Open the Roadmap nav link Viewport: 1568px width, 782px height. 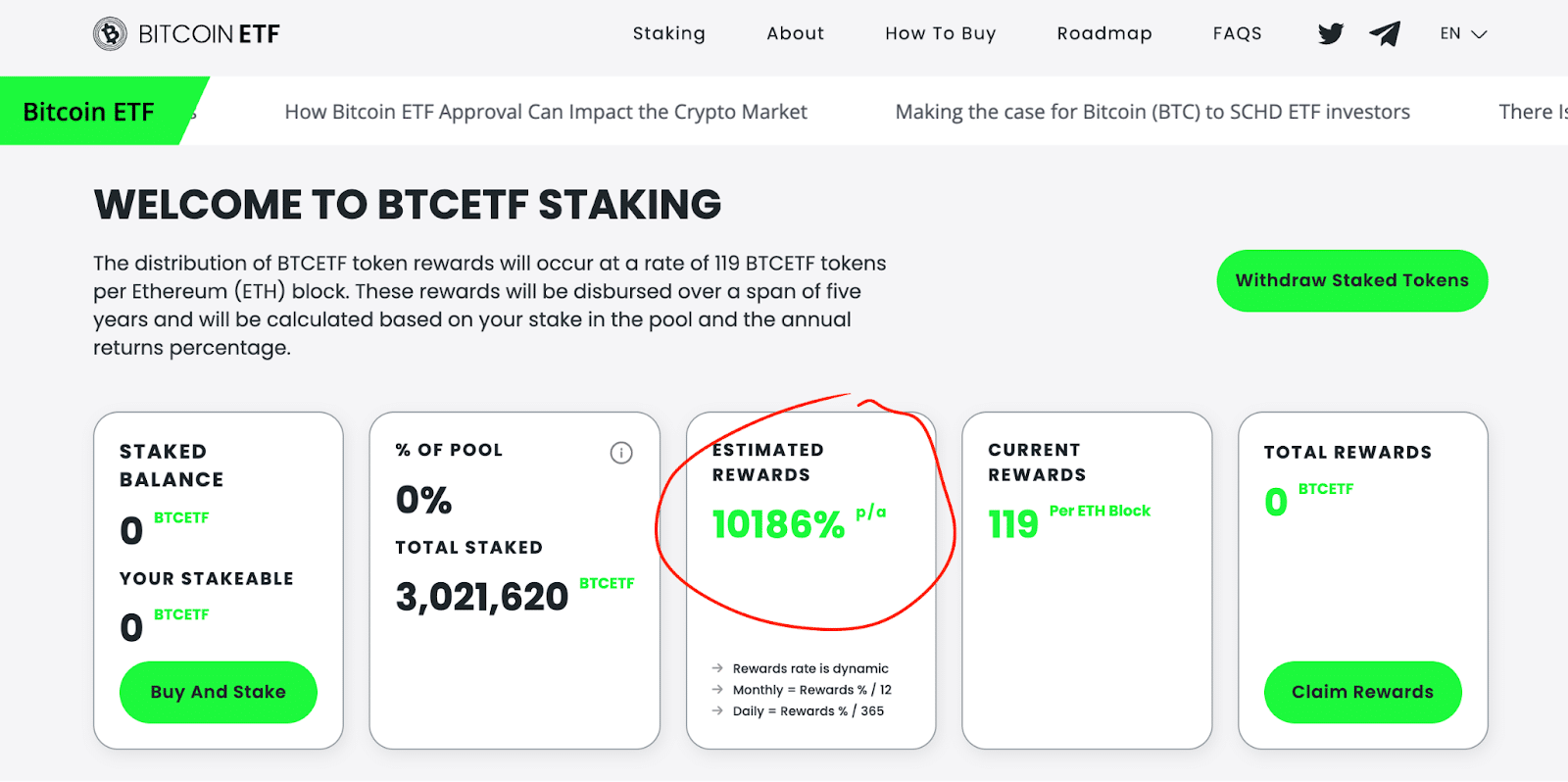click(x=1103, y=33)
